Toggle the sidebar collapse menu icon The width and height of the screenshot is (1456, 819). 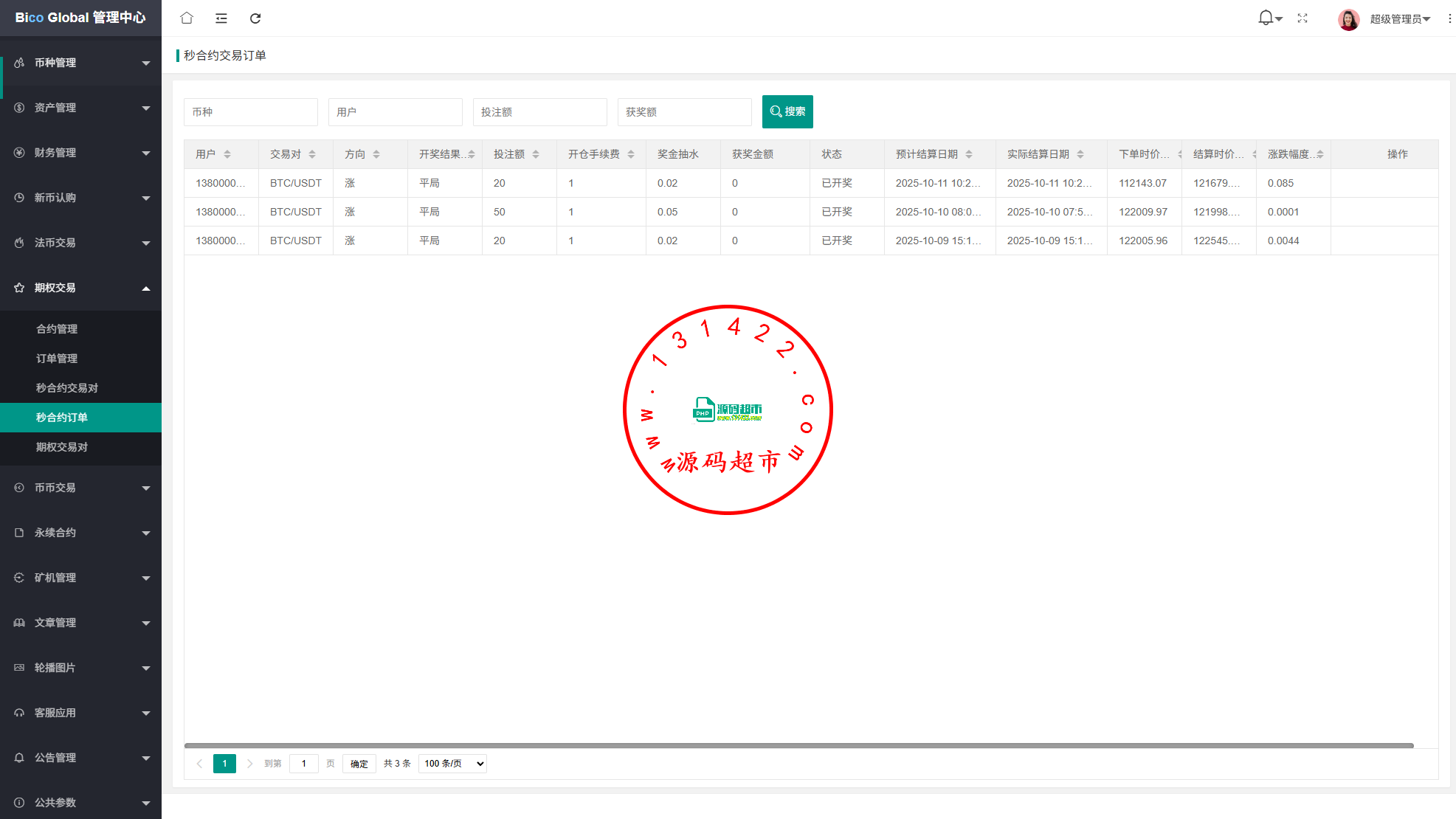click(221, 18)
